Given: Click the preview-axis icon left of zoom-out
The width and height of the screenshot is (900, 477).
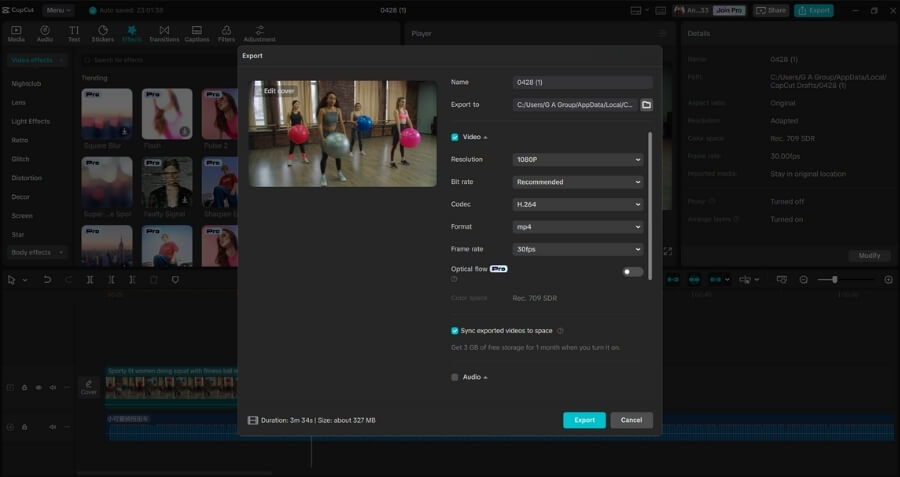Looking at the screenshot, I should (x=781, y=280).
